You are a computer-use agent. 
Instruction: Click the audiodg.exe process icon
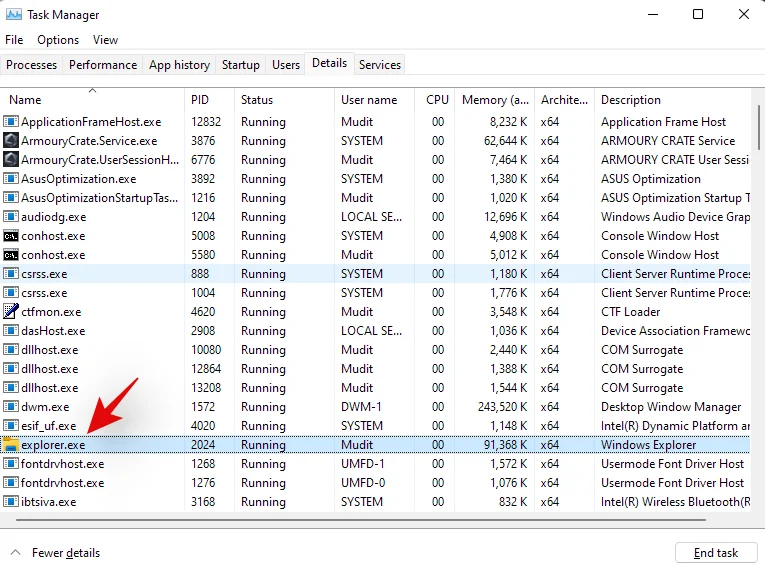(11, 217)
